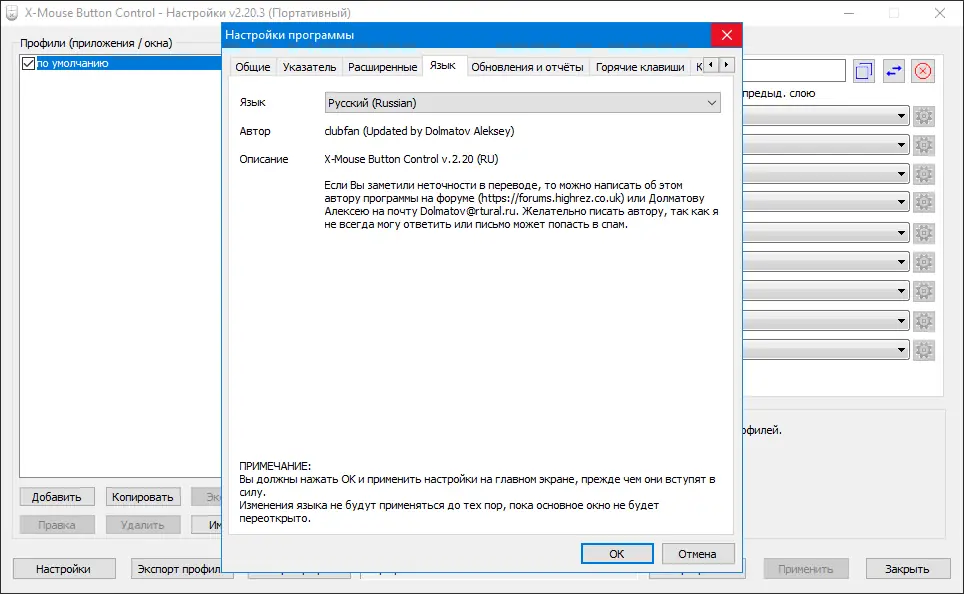
Task: Click the greyed-out Правка button
Action: 57,525
